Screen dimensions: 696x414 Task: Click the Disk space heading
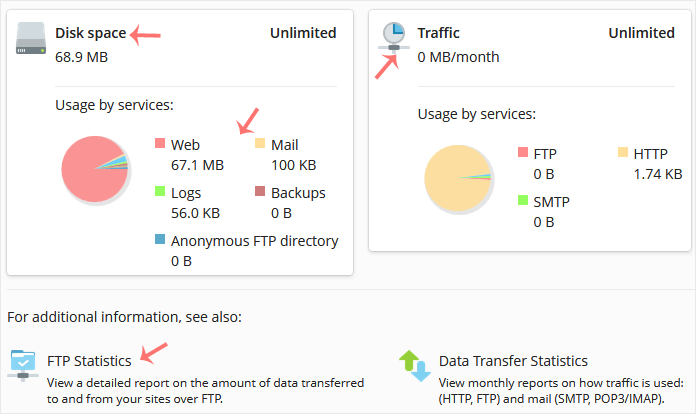[x=91, y=33]
